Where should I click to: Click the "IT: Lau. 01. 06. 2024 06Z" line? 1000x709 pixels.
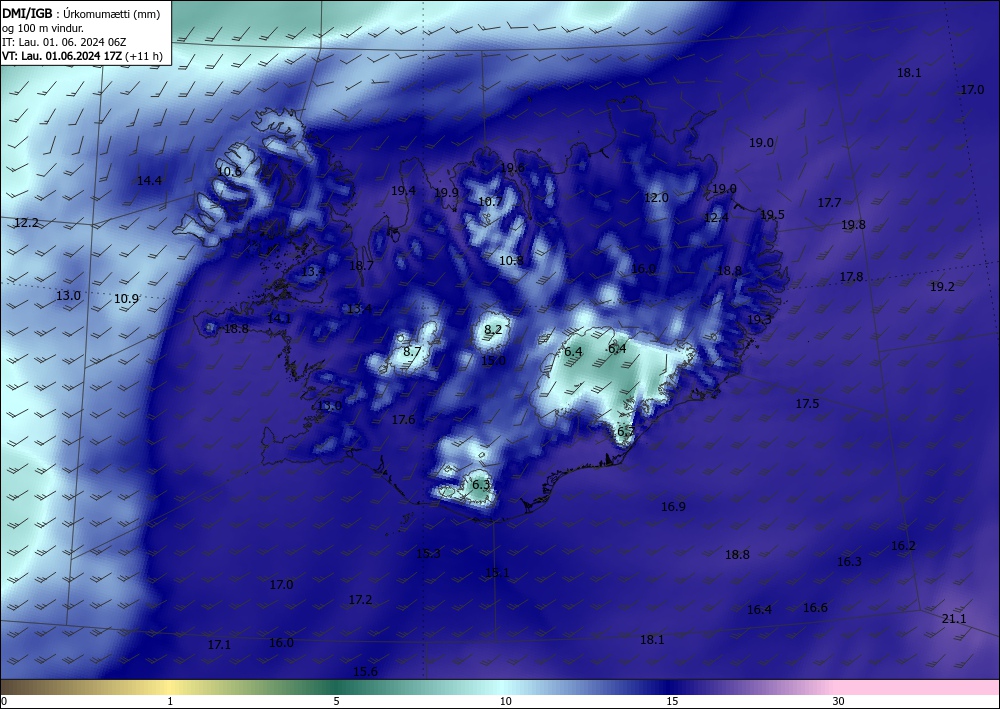[x=64, y=42]
